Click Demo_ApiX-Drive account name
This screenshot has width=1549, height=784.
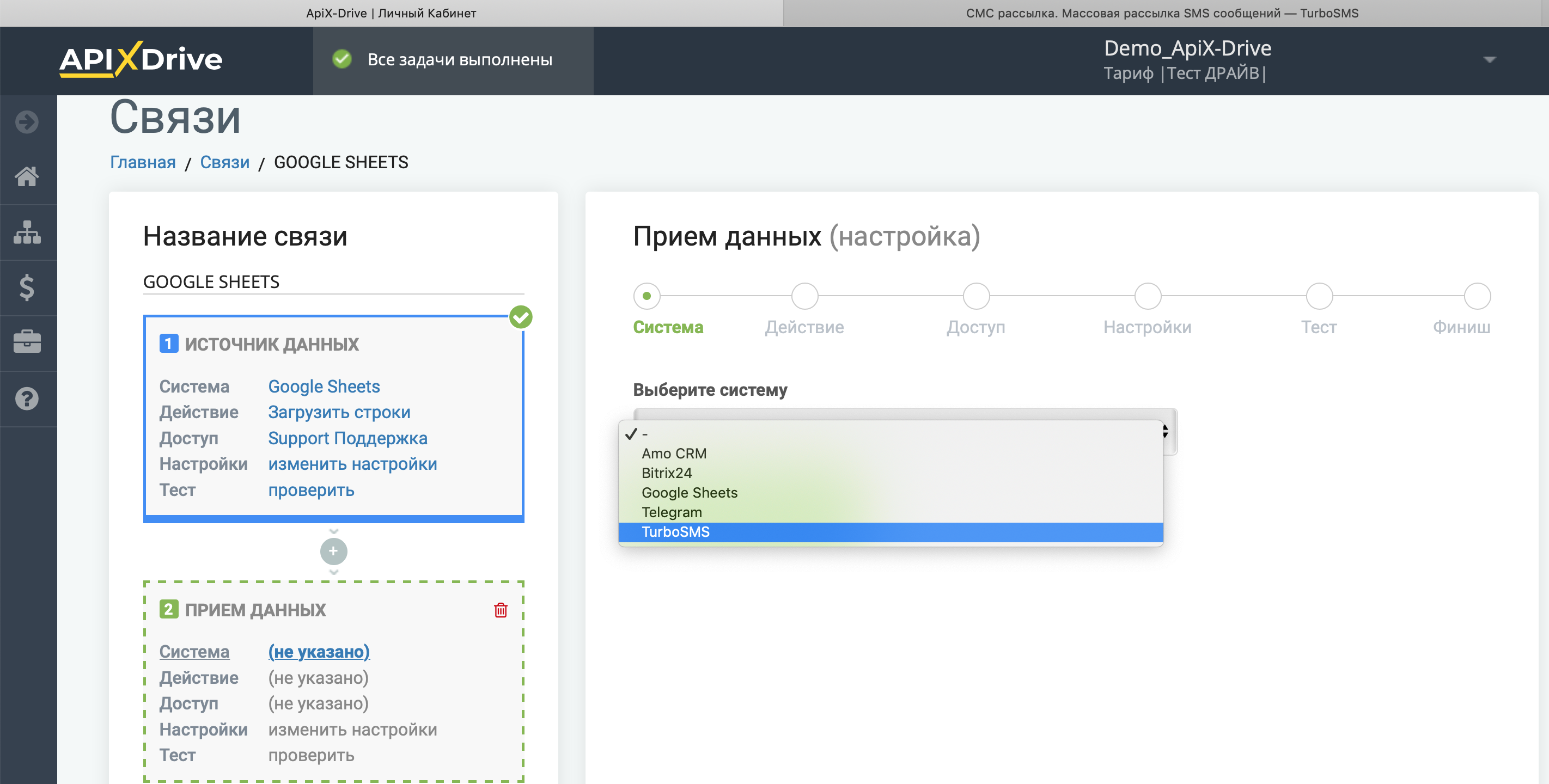(1187, 48)
